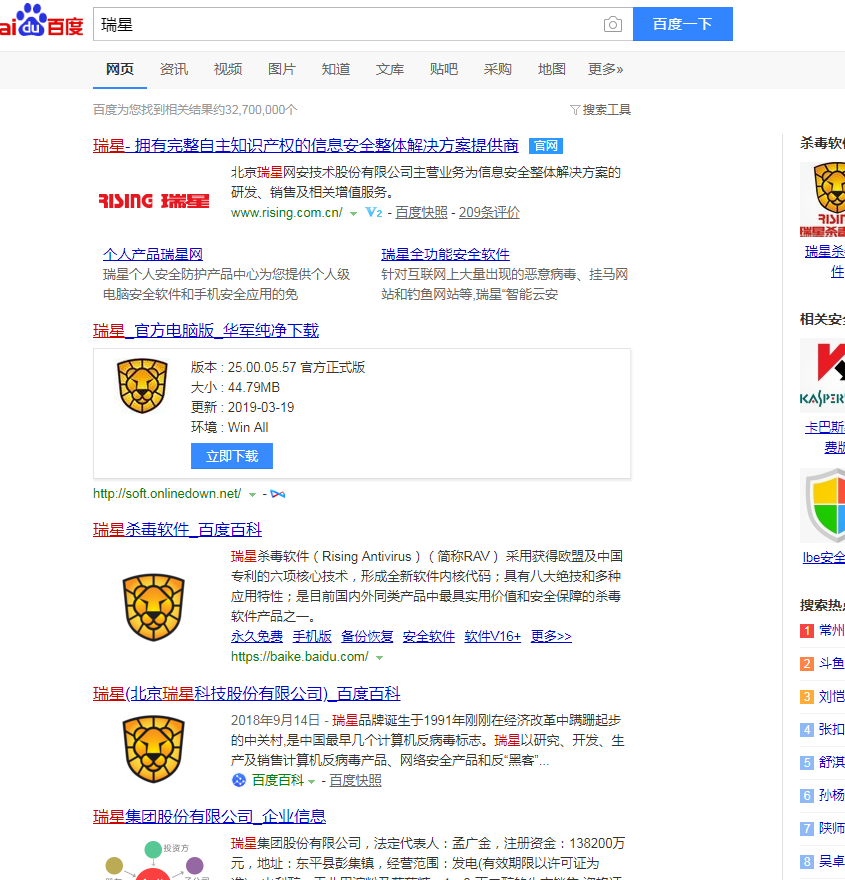Click lion shield icon in download box
The height and width of the screenshot is (880, 845).
coord(142,386)
